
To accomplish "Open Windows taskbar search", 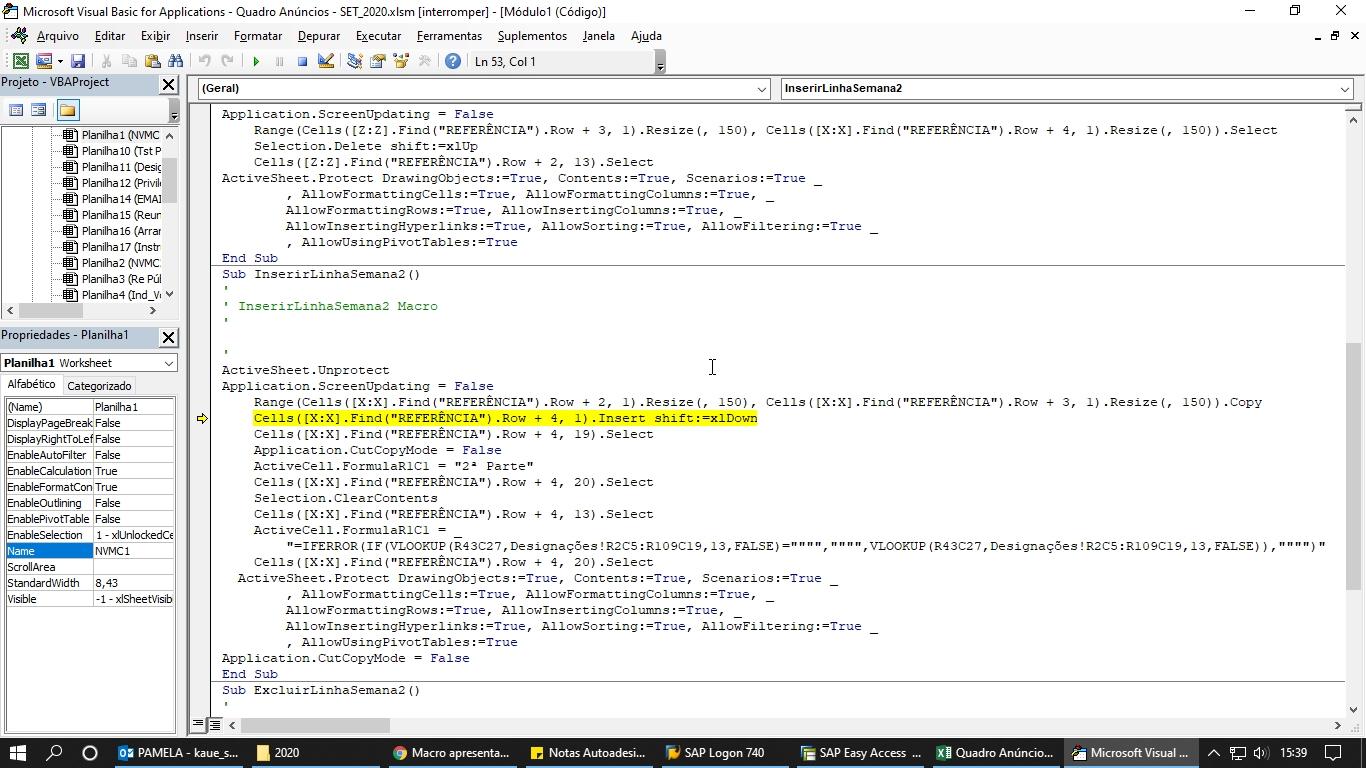I will click(55, 753).
